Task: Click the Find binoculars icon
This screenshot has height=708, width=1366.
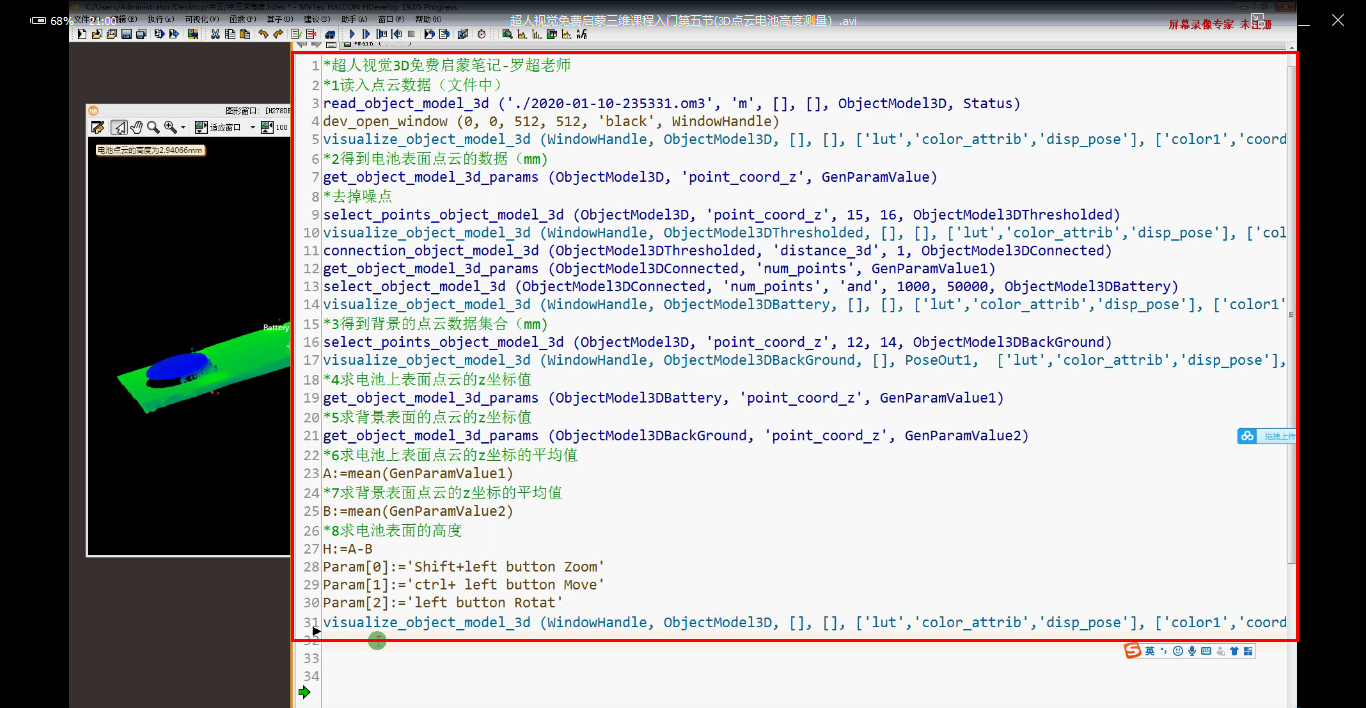Action: pos(330,34)
